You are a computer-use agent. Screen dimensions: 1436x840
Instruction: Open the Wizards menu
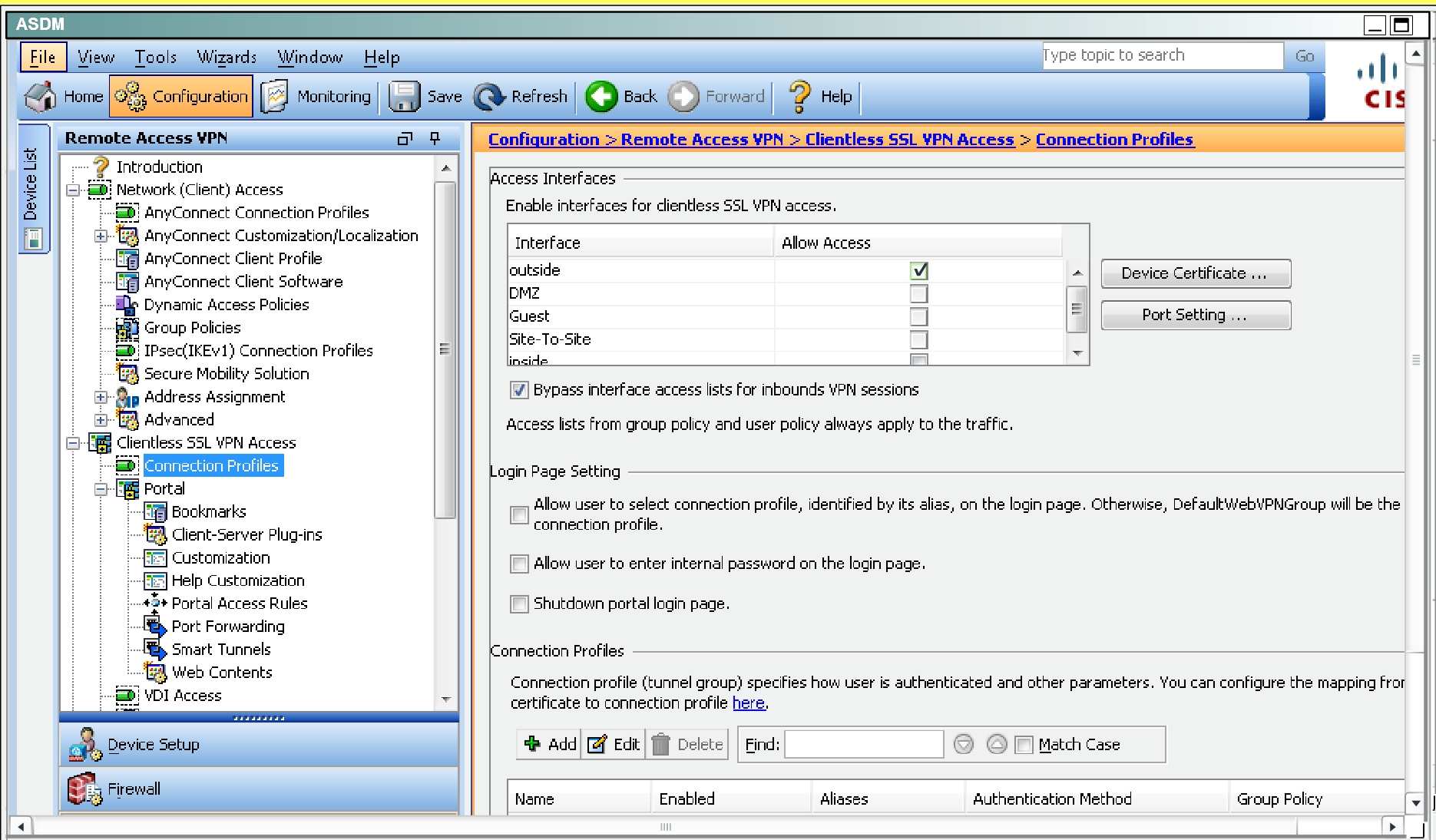227,58
